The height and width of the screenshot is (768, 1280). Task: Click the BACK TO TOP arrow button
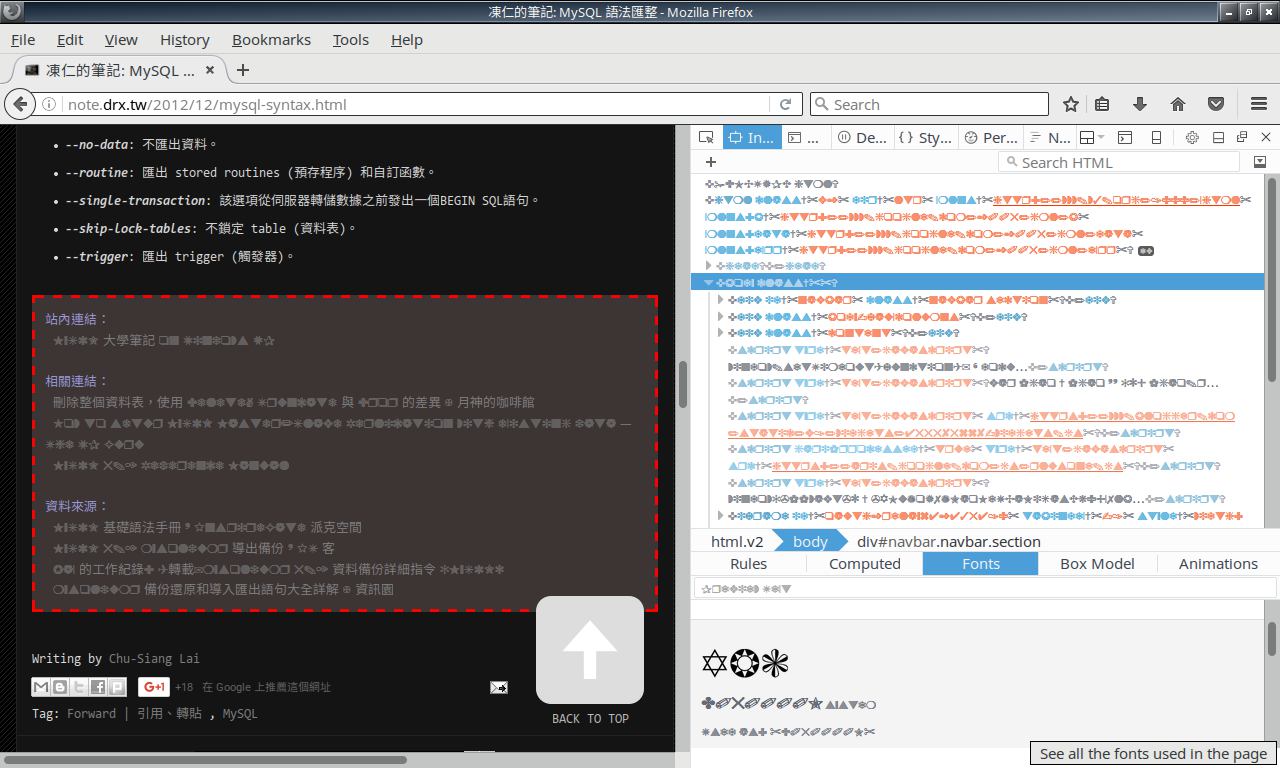tap(590, 650)
